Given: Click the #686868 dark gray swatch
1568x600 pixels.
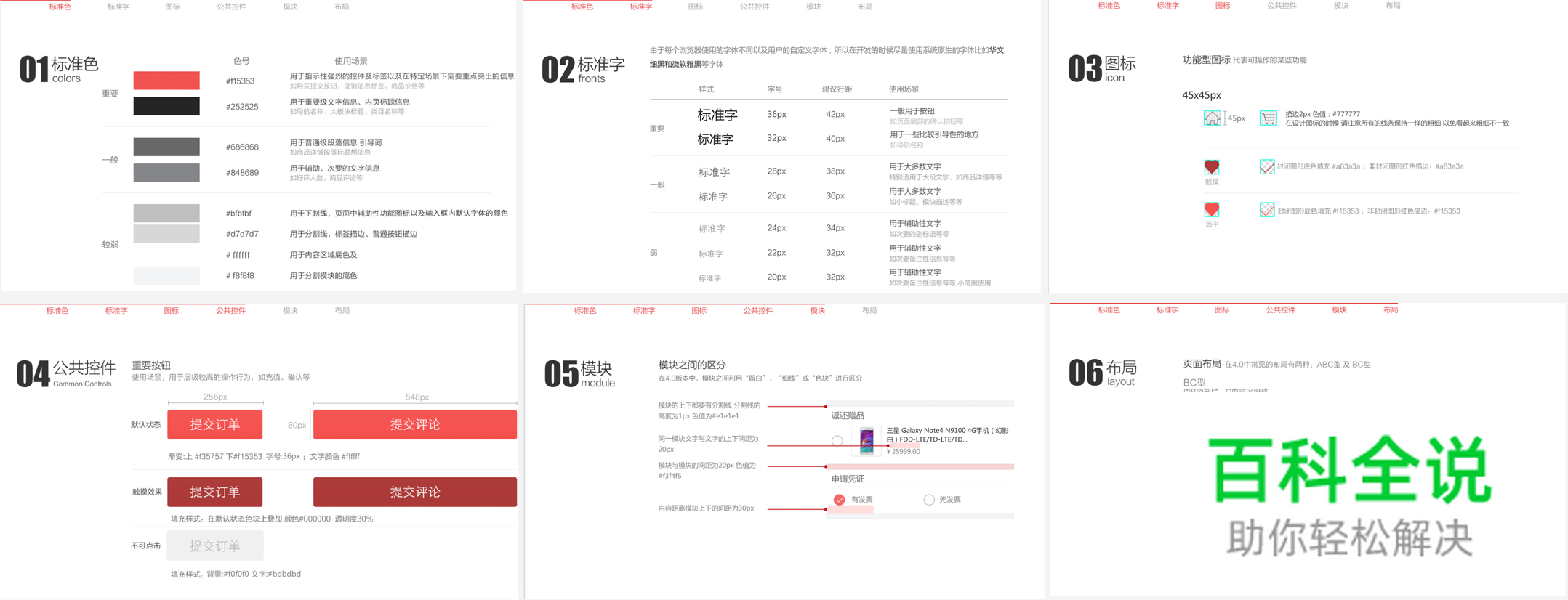Looking at the screenshot, I should point(166,147).
